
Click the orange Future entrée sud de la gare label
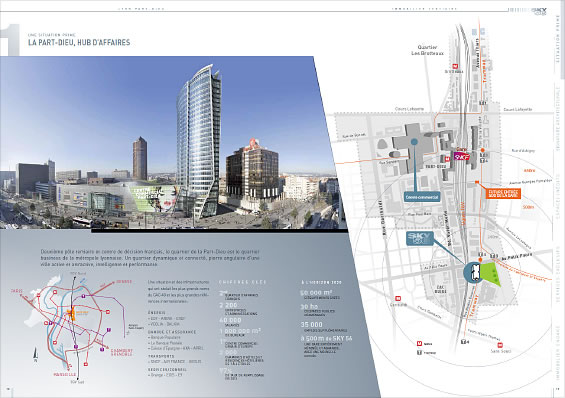[503, 193]
